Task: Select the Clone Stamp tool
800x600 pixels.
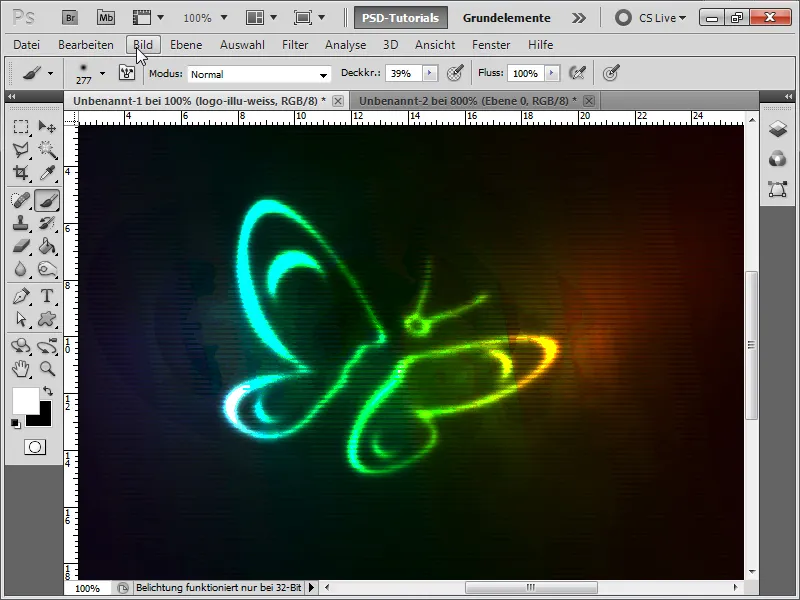Action: [x=21, y=223]
